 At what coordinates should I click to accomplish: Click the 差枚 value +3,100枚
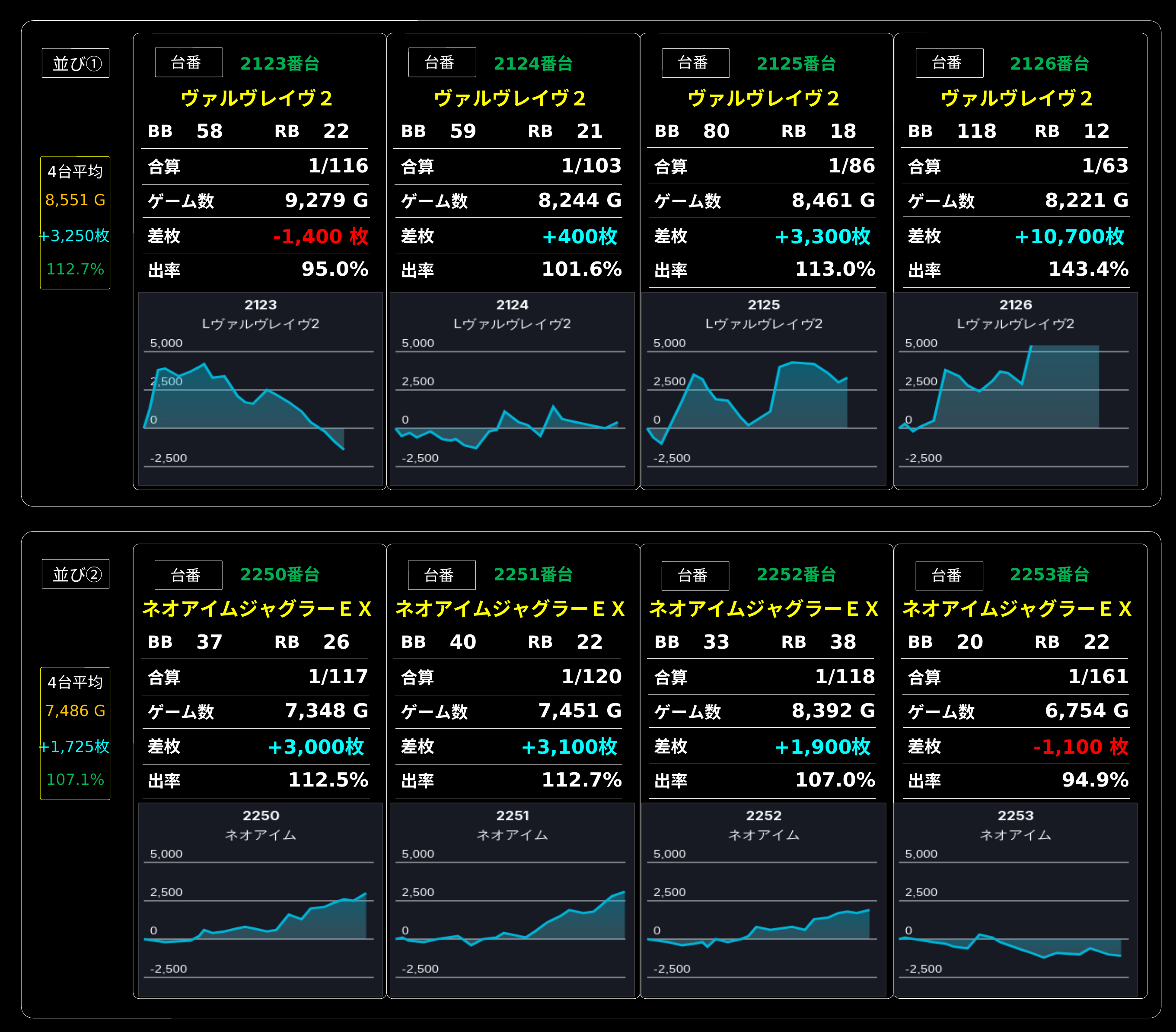pyautogui.click(x=569, y=747)
